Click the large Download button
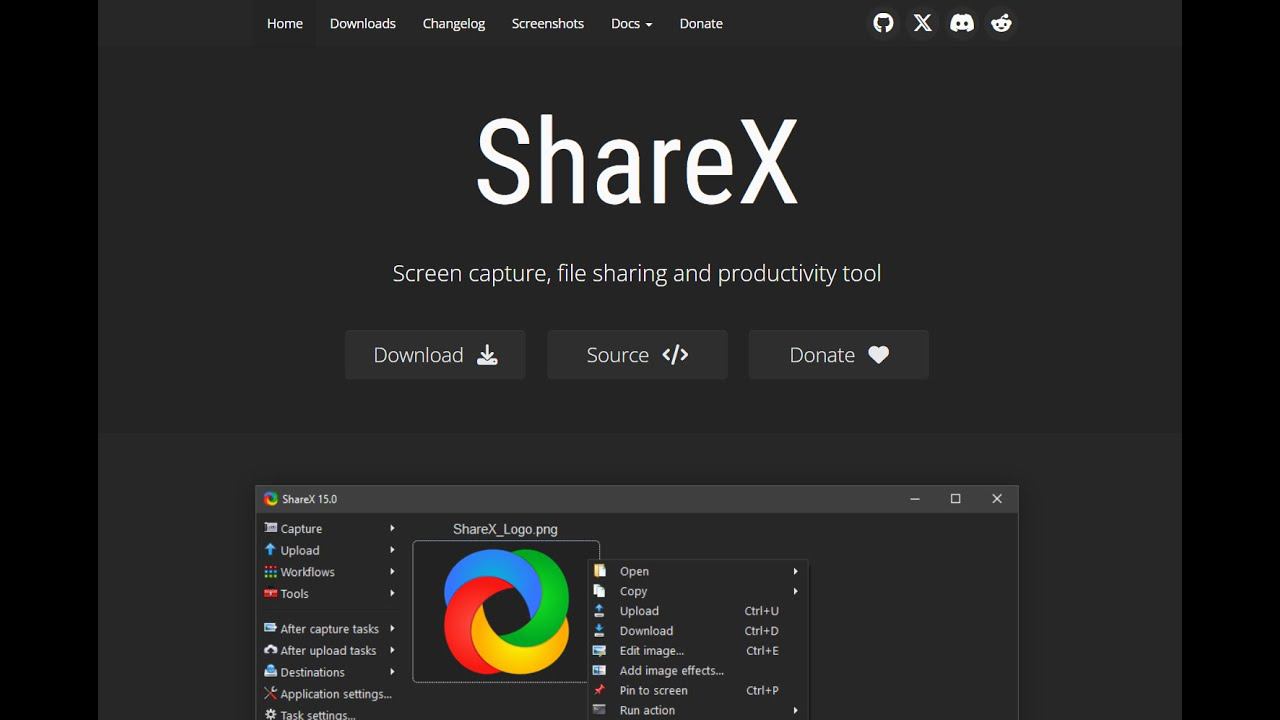The image size is (1280, 720). [x=435, y=355]
